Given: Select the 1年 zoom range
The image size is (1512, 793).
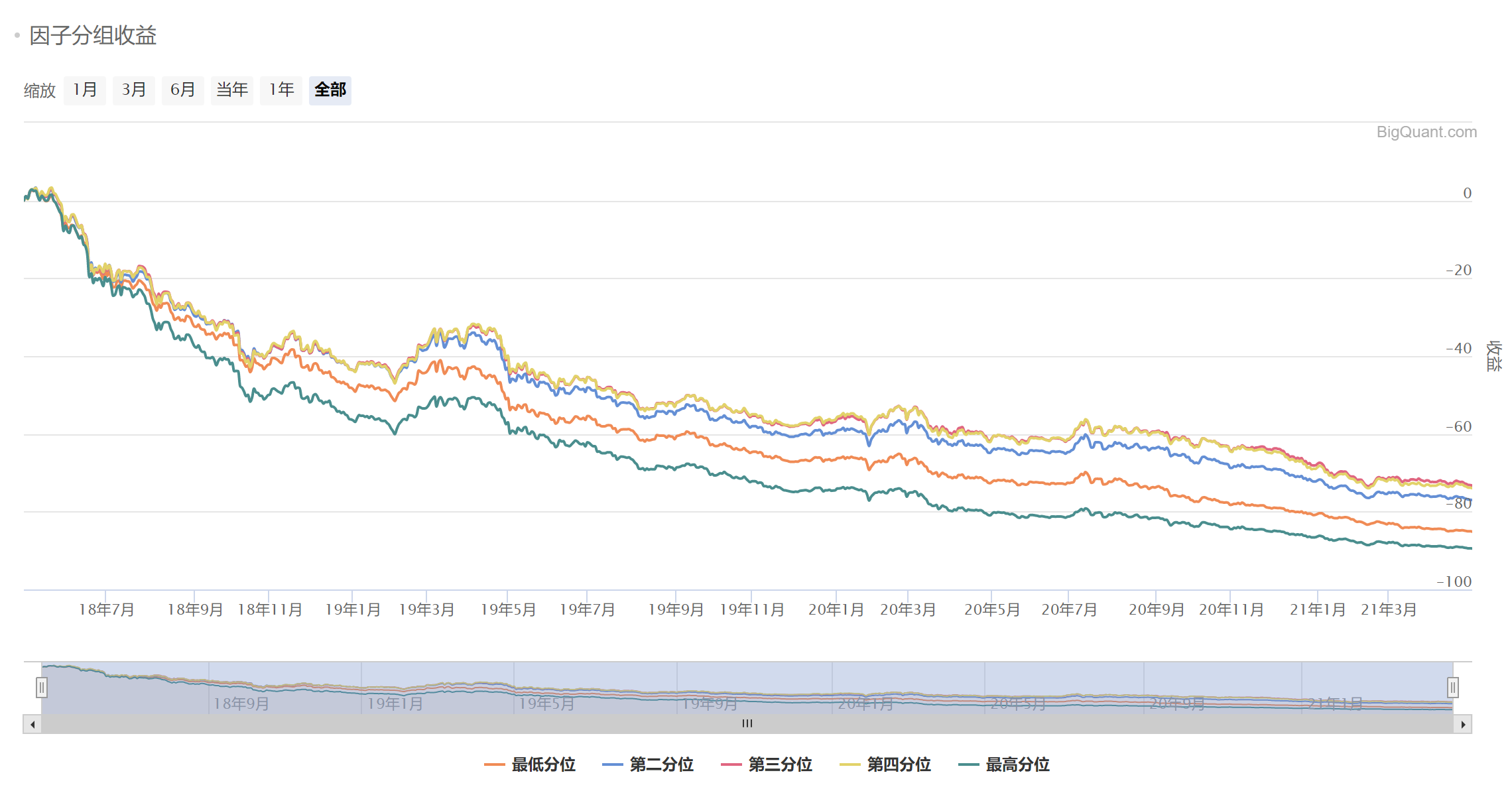Looking at the screenshot, I should [x=281, y=90].
